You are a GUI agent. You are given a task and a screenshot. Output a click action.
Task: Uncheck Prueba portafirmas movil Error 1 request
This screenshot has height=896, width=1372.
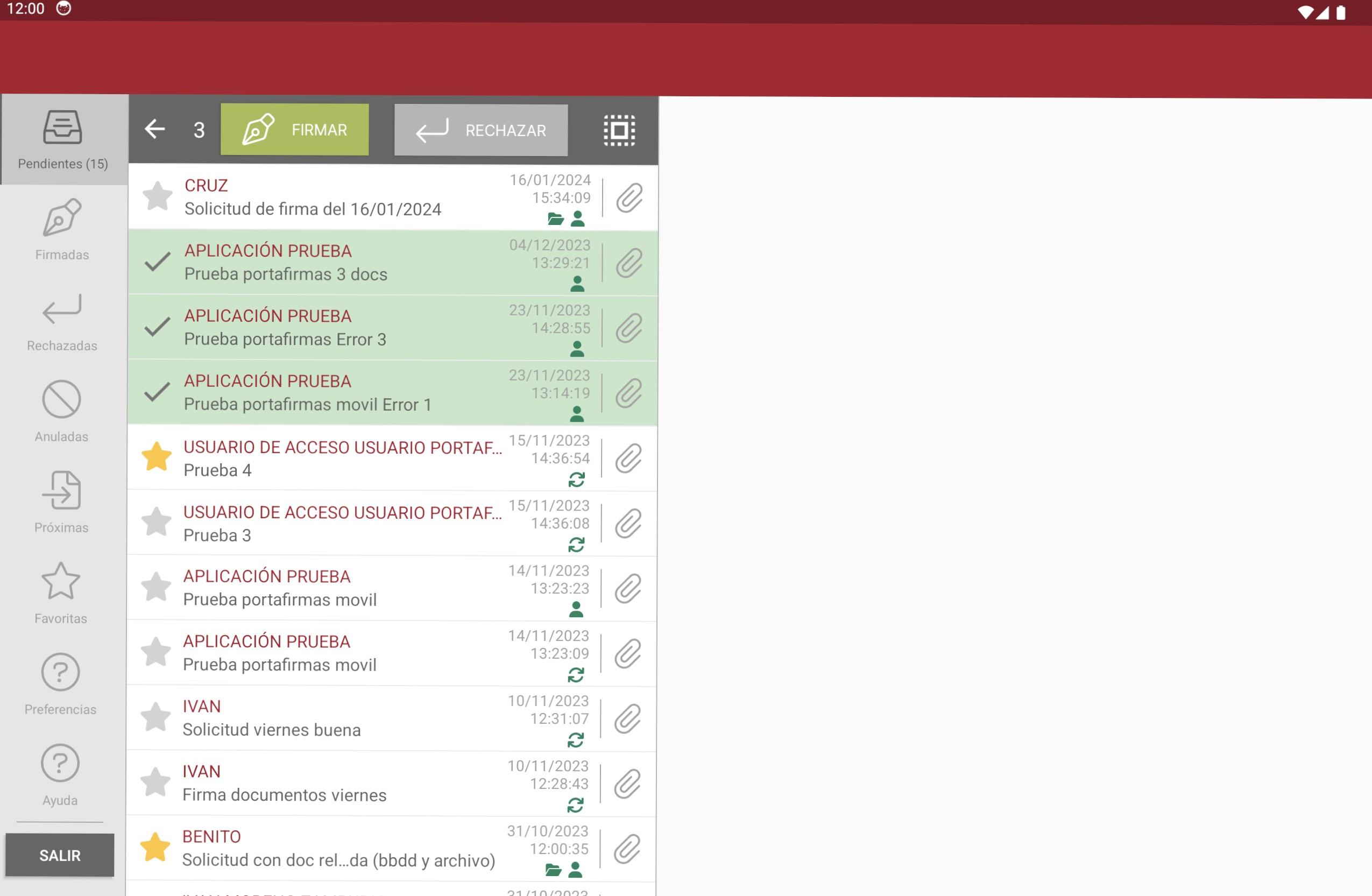click(157, 392)
